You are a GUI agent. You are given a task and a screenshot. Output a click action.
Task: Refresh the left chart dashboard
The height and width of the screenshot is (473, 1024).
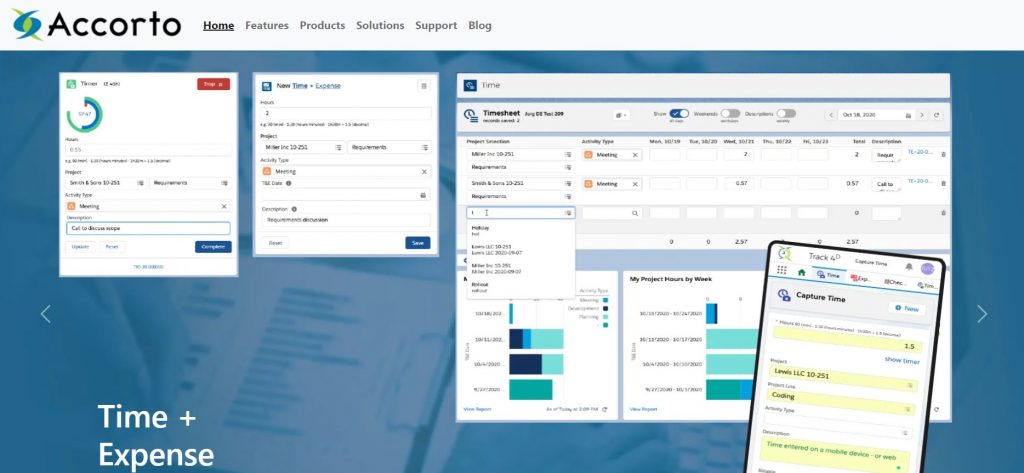click(604, 409)
